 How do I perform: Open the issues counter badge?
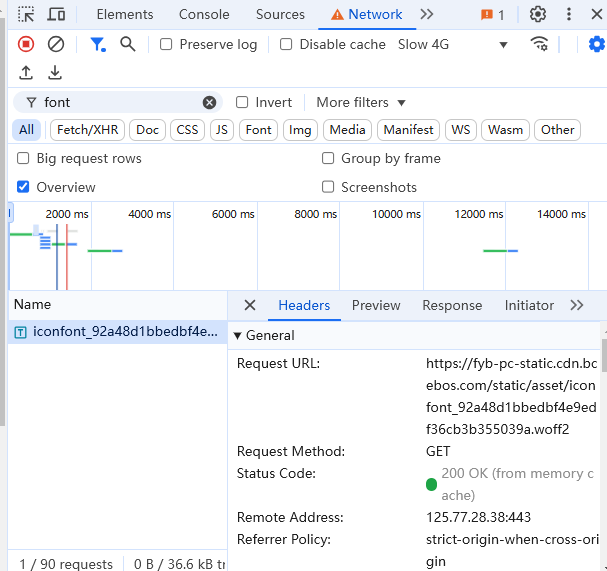(x=492, y=15)
